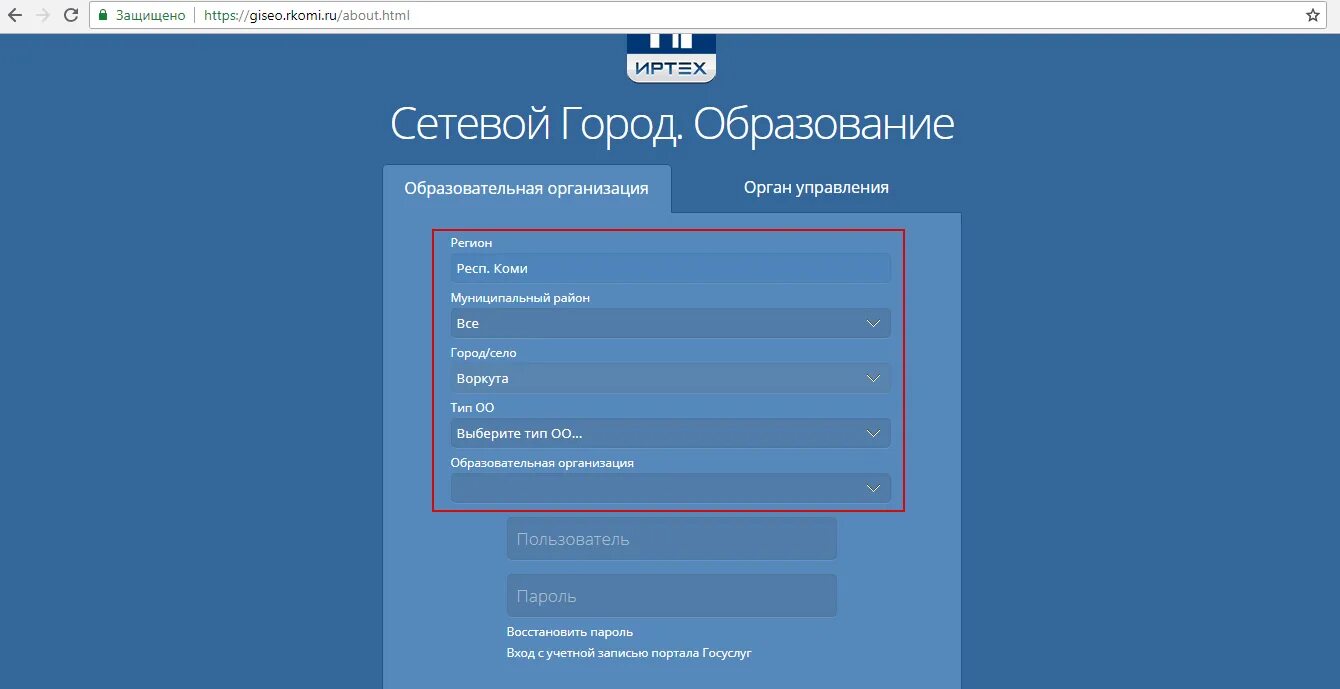Click the Защищено secure label
Image resolution: width=1340 pixels, height=689 pixels.
coord(151,15)
